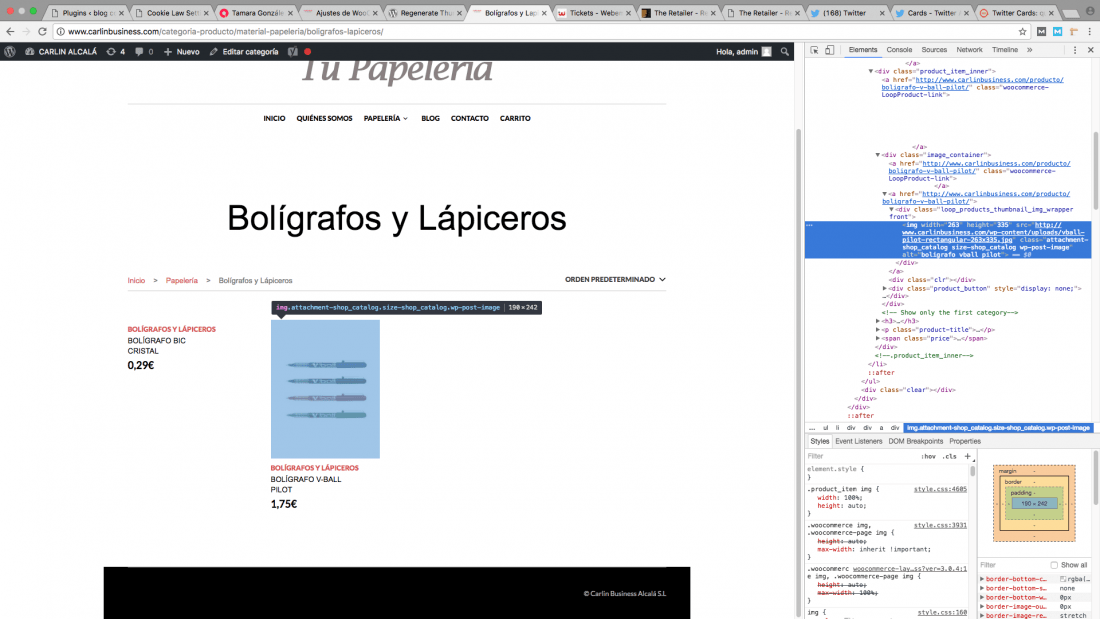This screenshot has width=1100, height=619.
Task: Click the WordPress logo in admin bar
Action: click(x=10, y=52)
